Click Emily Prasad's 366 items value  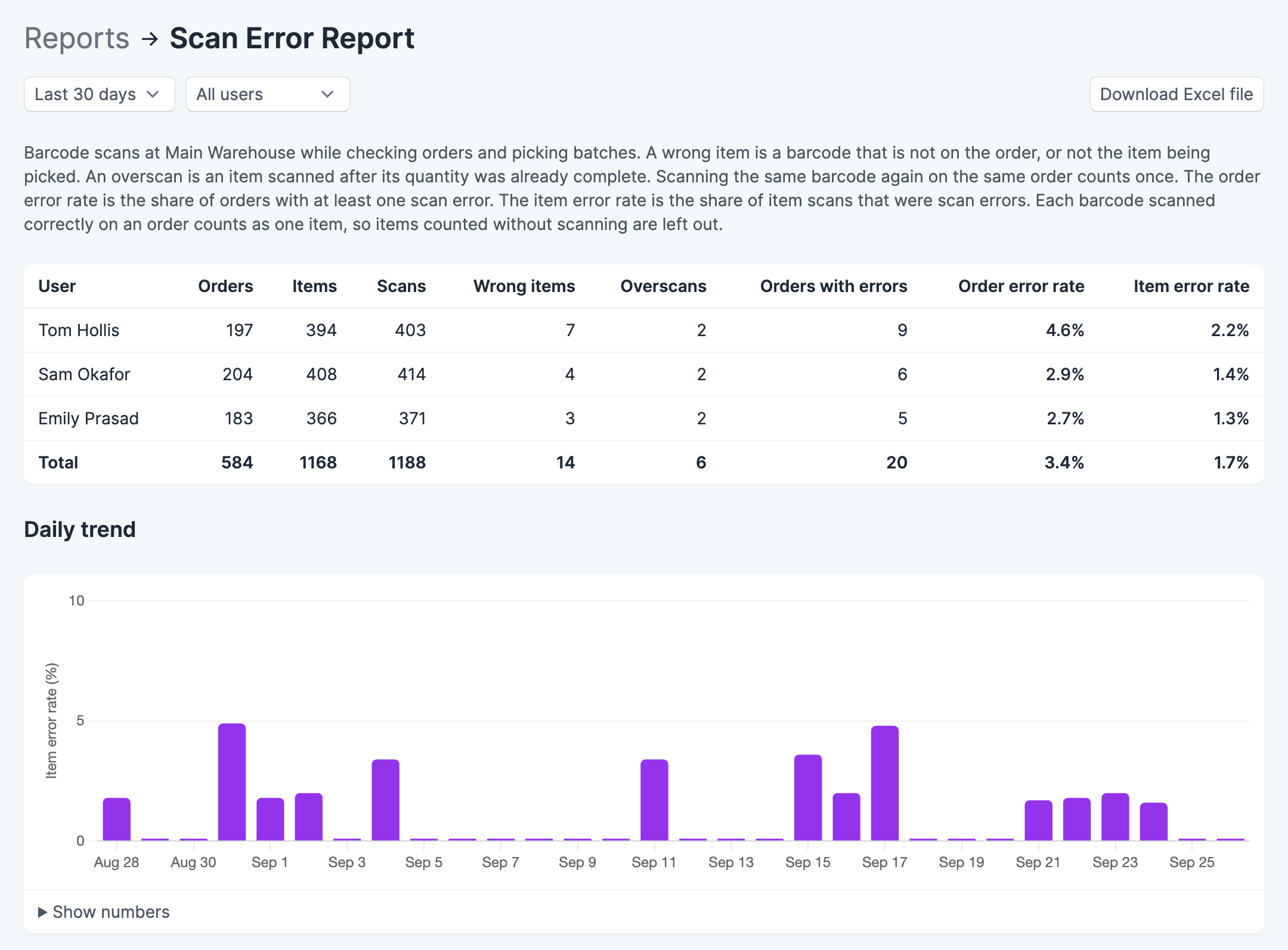pos(321,418)
